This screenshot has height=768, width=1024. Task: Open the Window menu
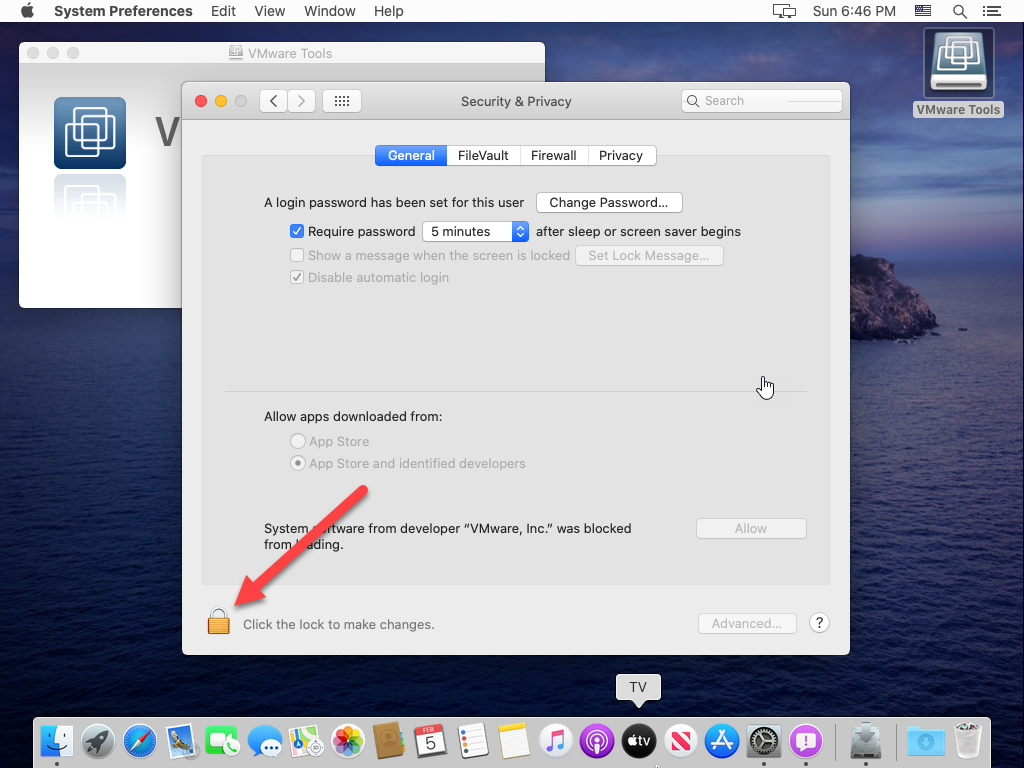[x=330, y=11]
